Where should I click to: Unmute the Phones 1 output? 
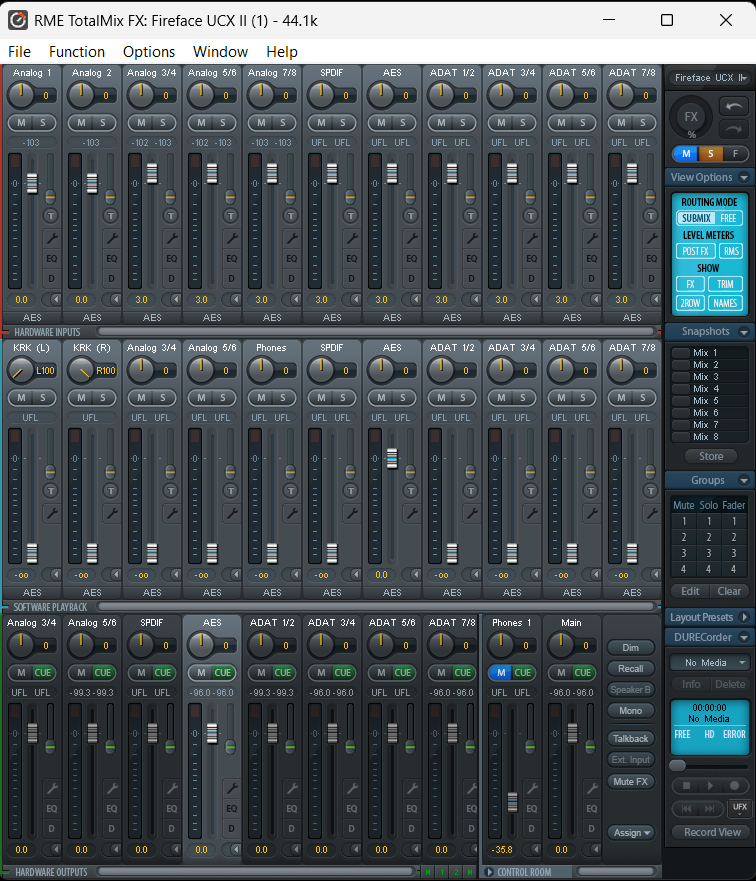click(x=501, y=673)
